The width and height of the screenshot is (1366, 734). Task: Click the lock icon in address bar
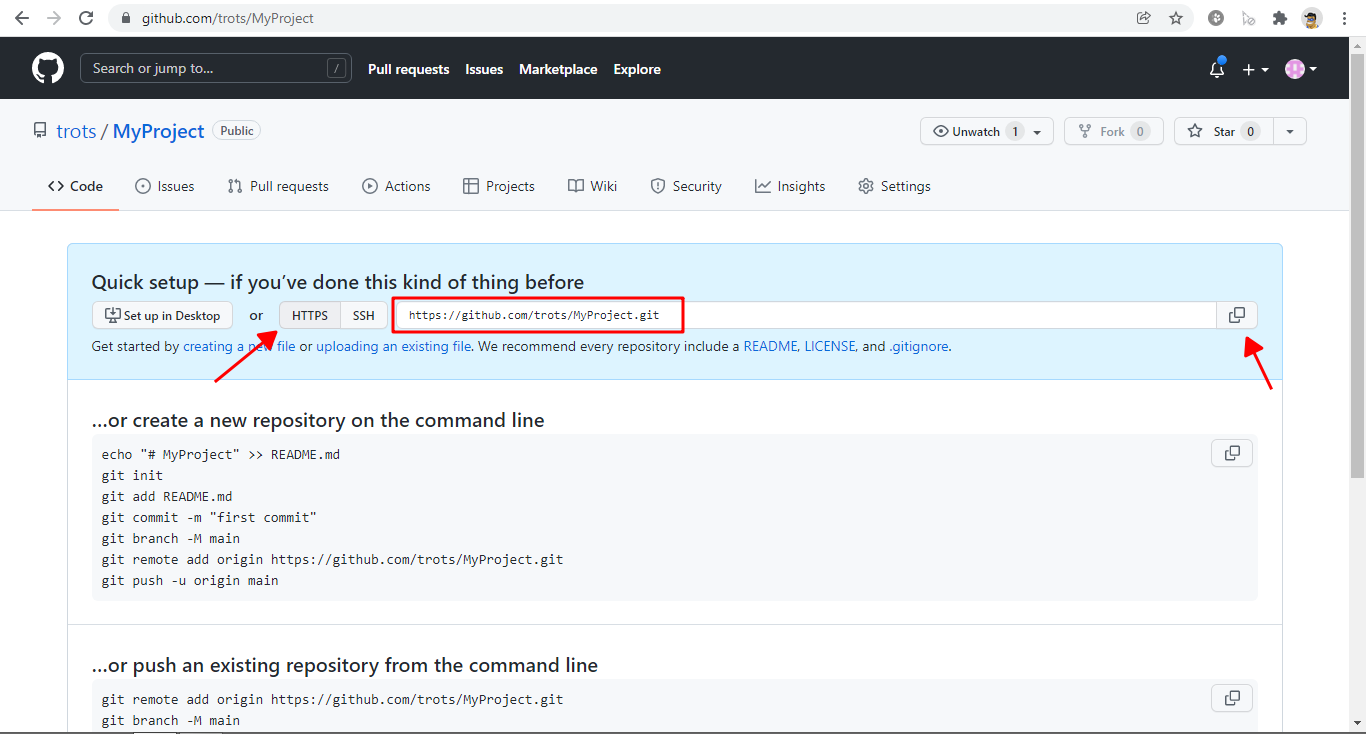coord(125,18)
